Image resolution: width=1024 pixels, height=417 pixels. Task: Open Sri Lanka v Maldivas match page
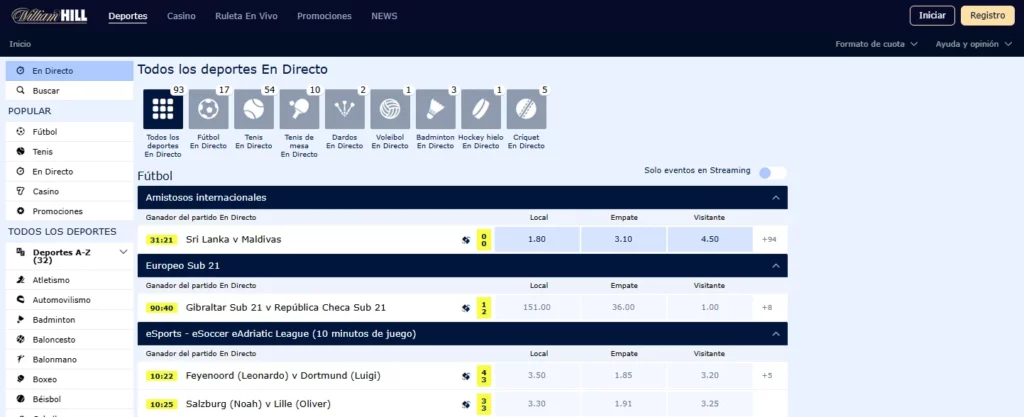coord(234,239)
